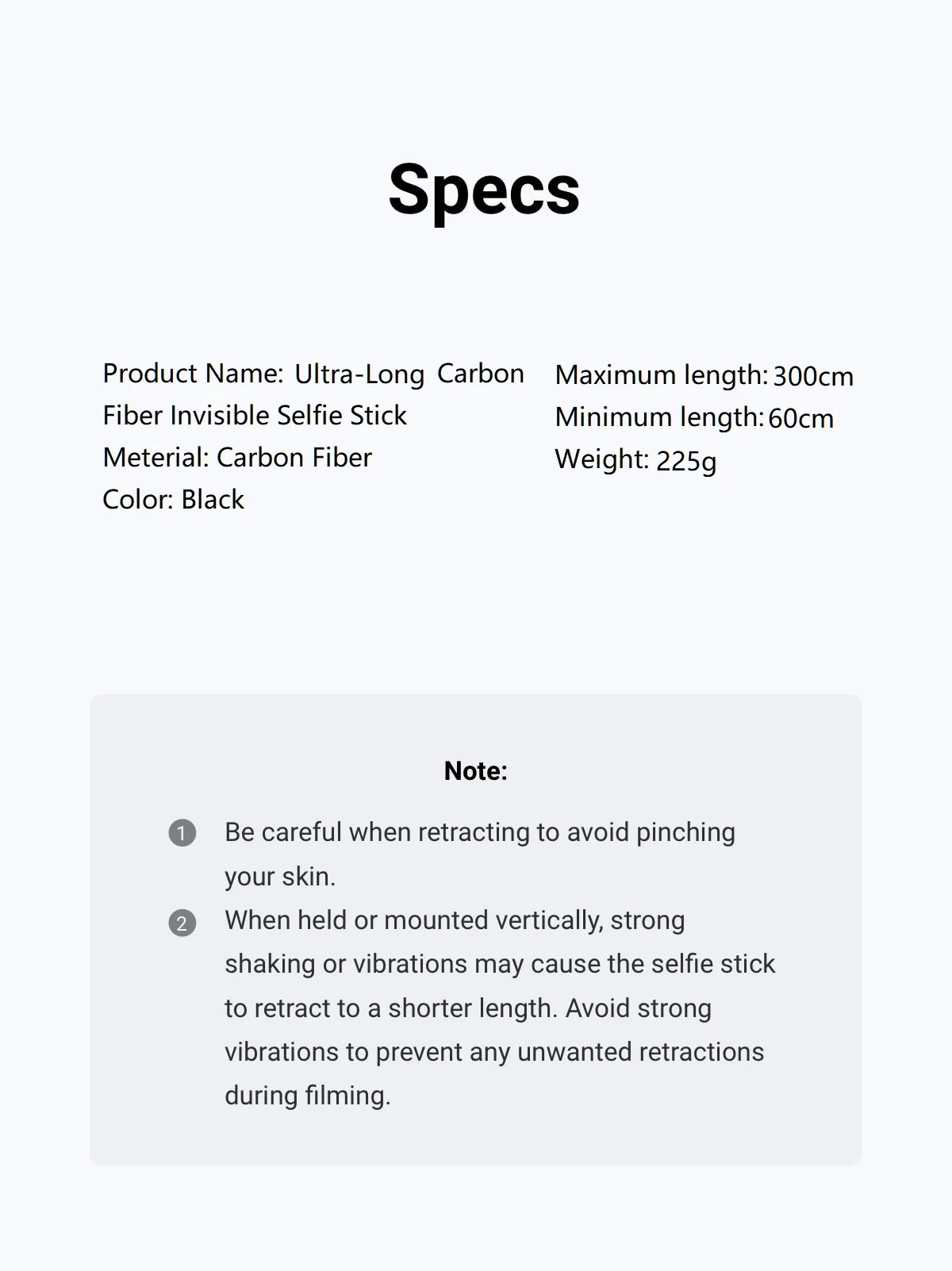Click the 60cm value
The image size is (952, 1271).
801,418
